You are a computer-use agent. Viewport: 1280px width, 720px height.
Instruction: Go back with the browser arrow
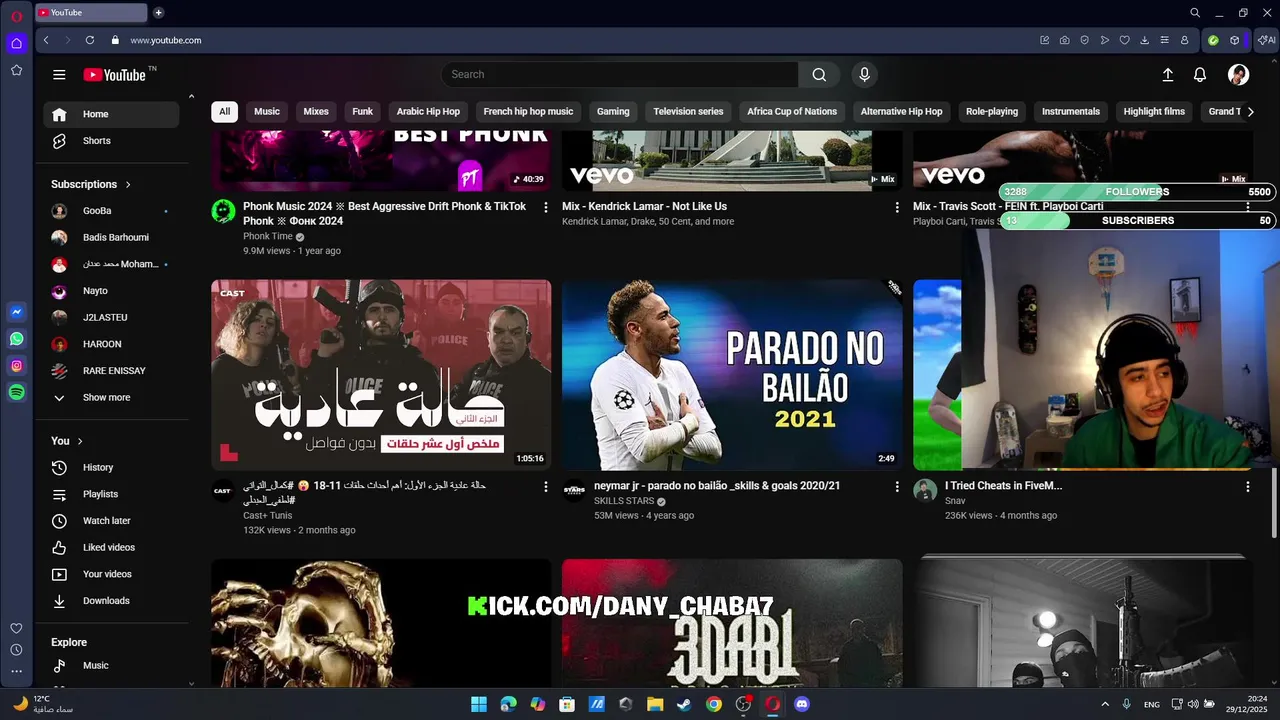46,40
